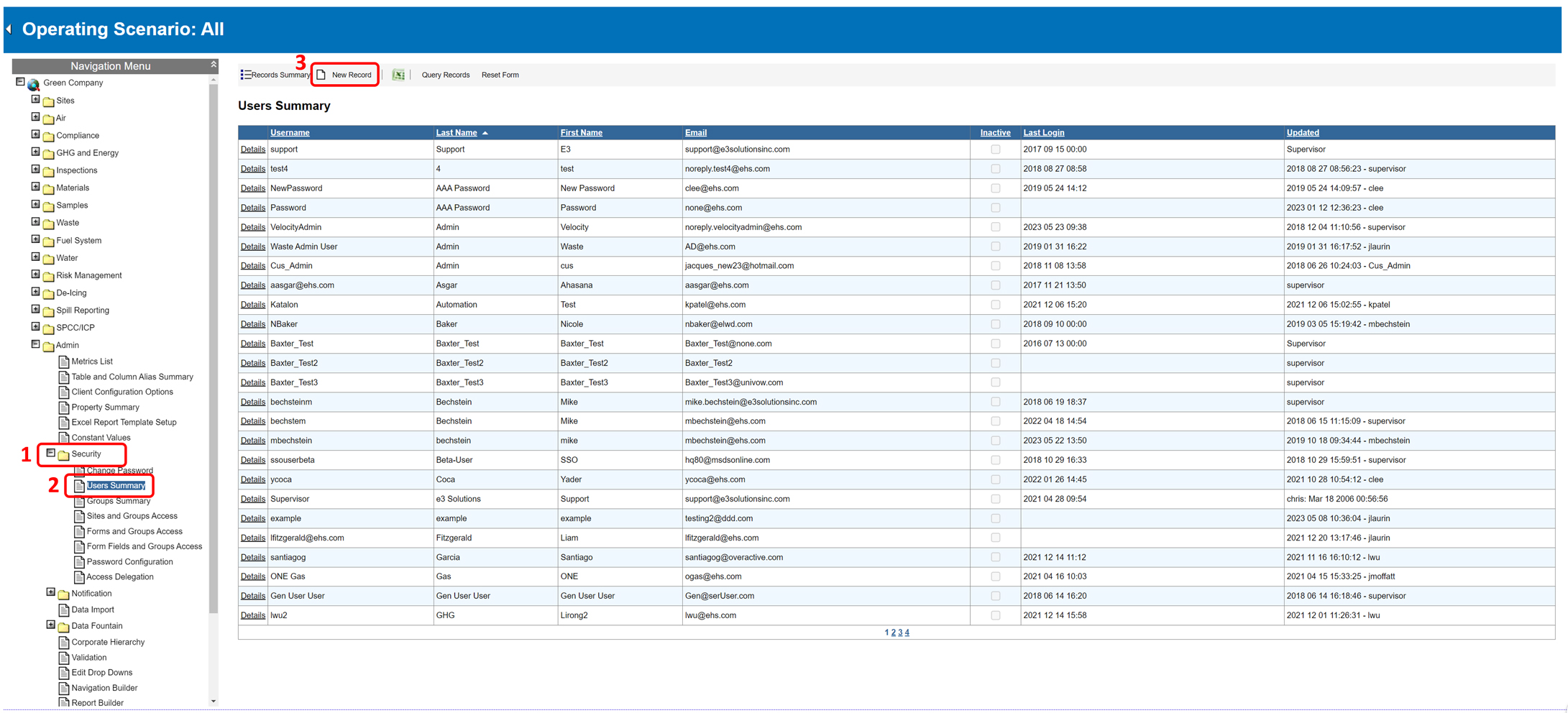1568x713 pixels.
Task: Sort table by Updated column
Action: coord(1302,132)
